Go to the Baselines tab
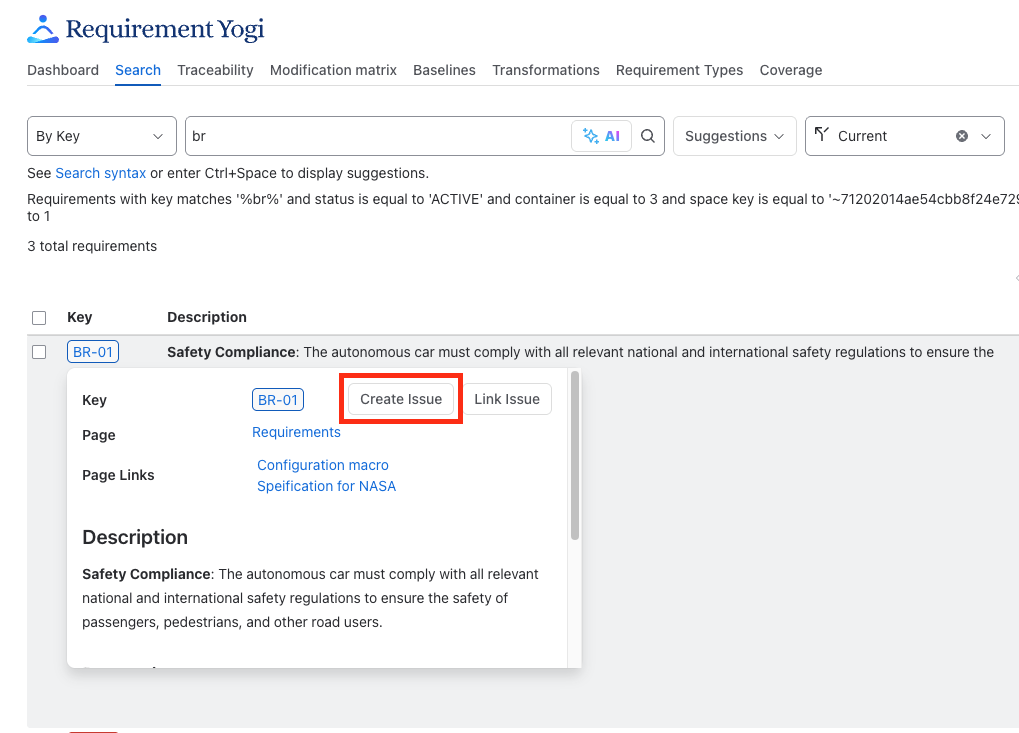1019x733 pixels. [445, 70]
